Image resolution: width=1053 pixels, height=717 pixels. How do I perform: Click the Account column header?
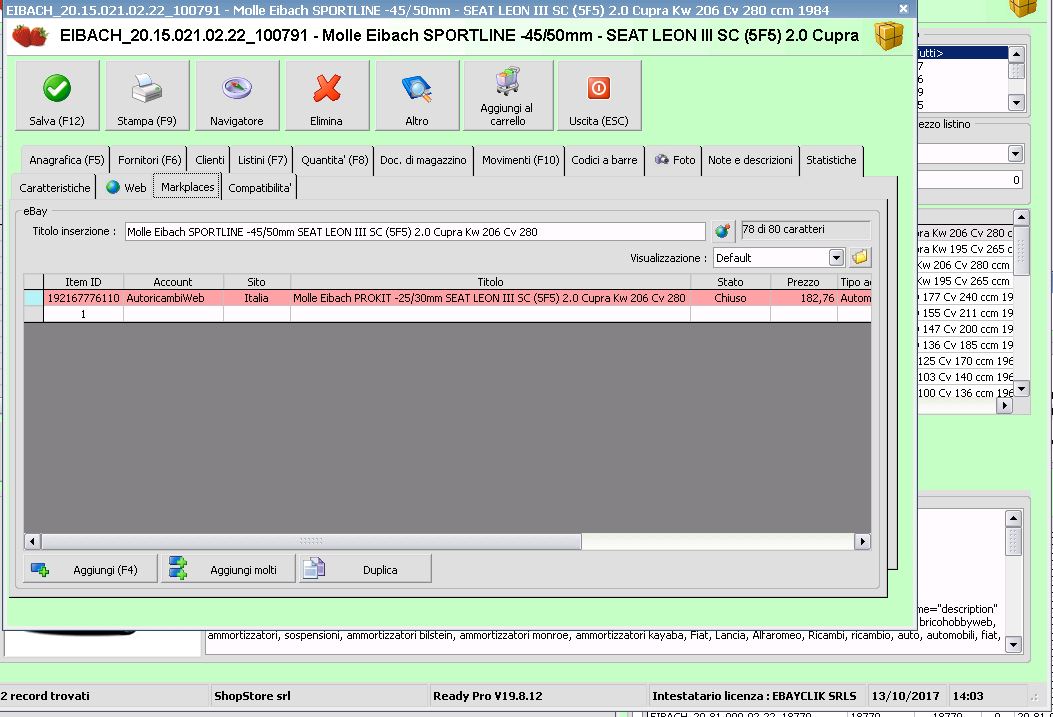pos(173,282)
